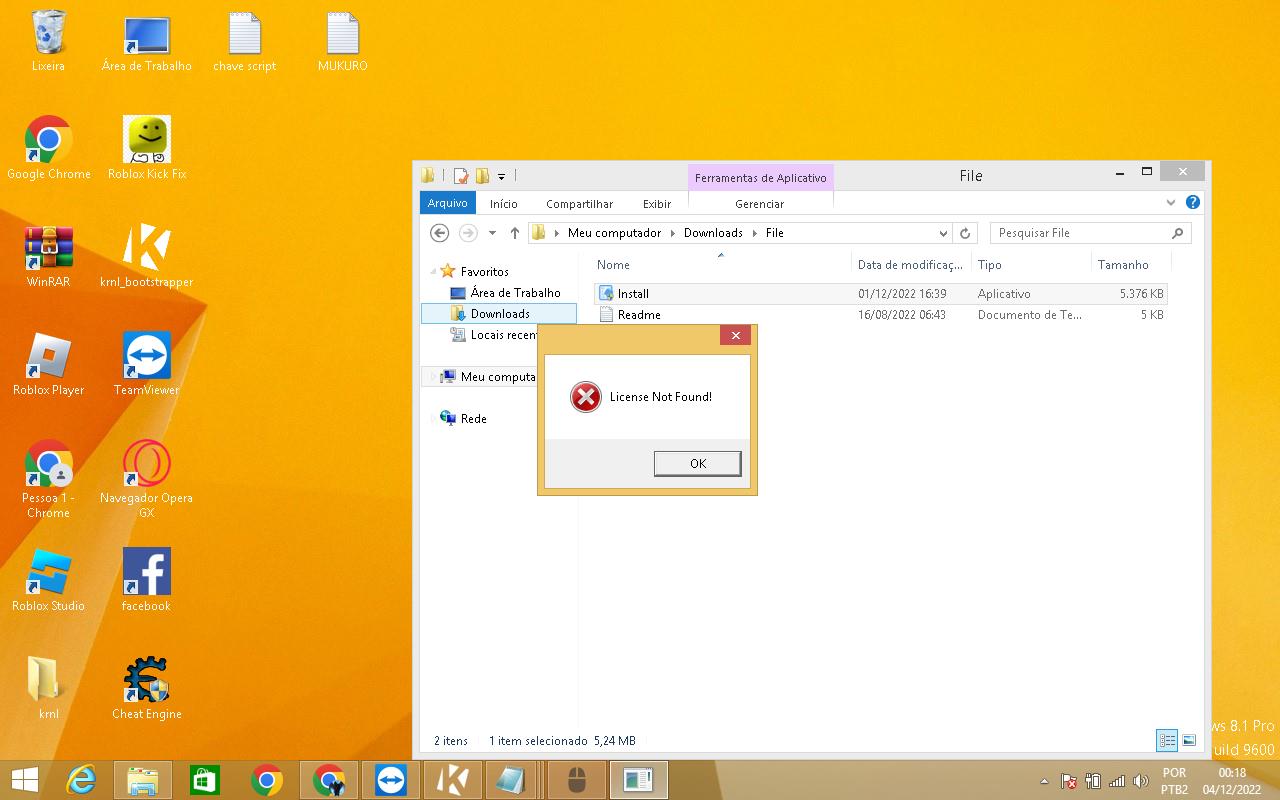Open the Arquivo menu

pos(447,203)
